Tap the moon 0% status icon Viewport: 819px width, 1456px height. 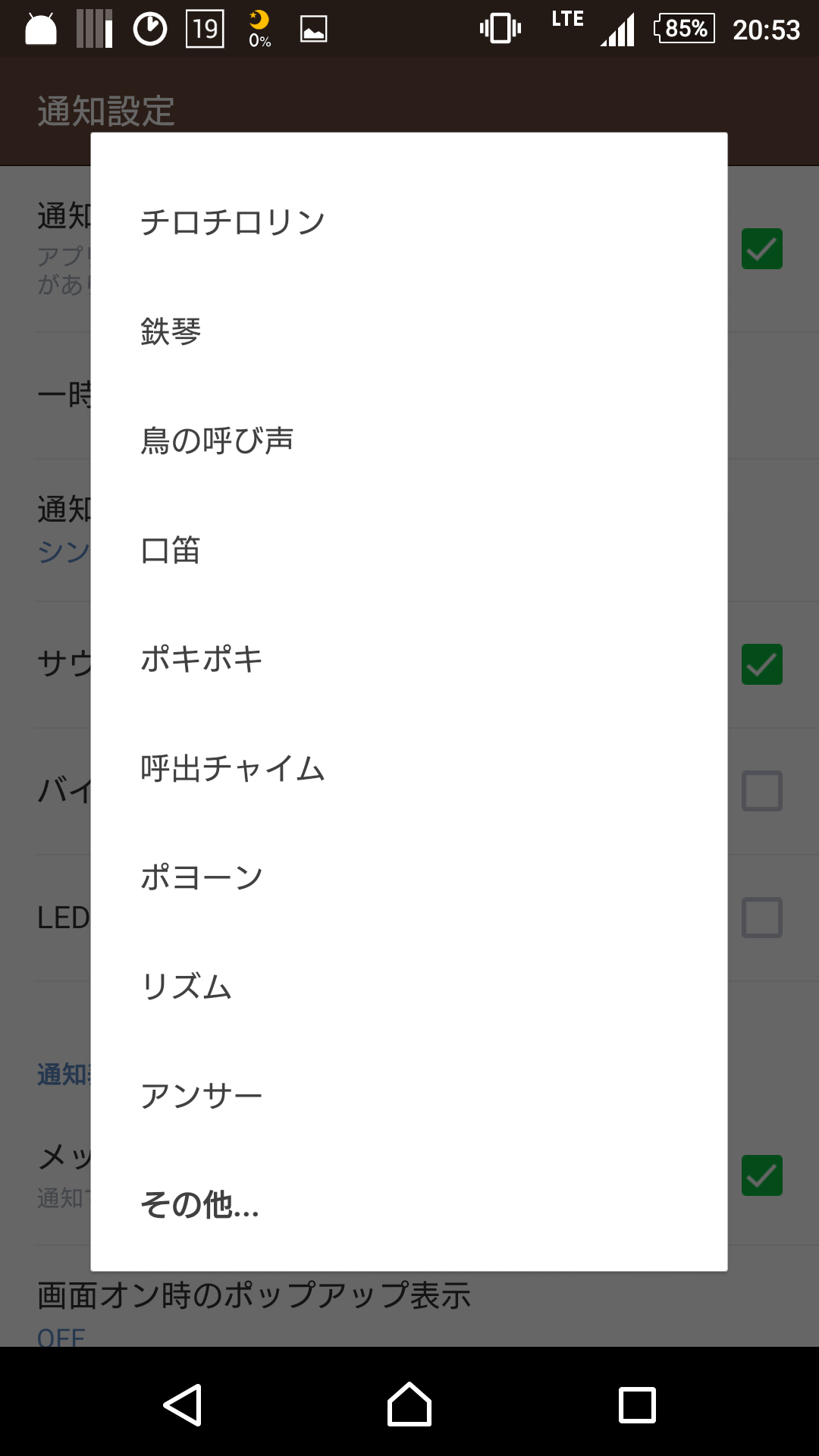coord(259,29)
